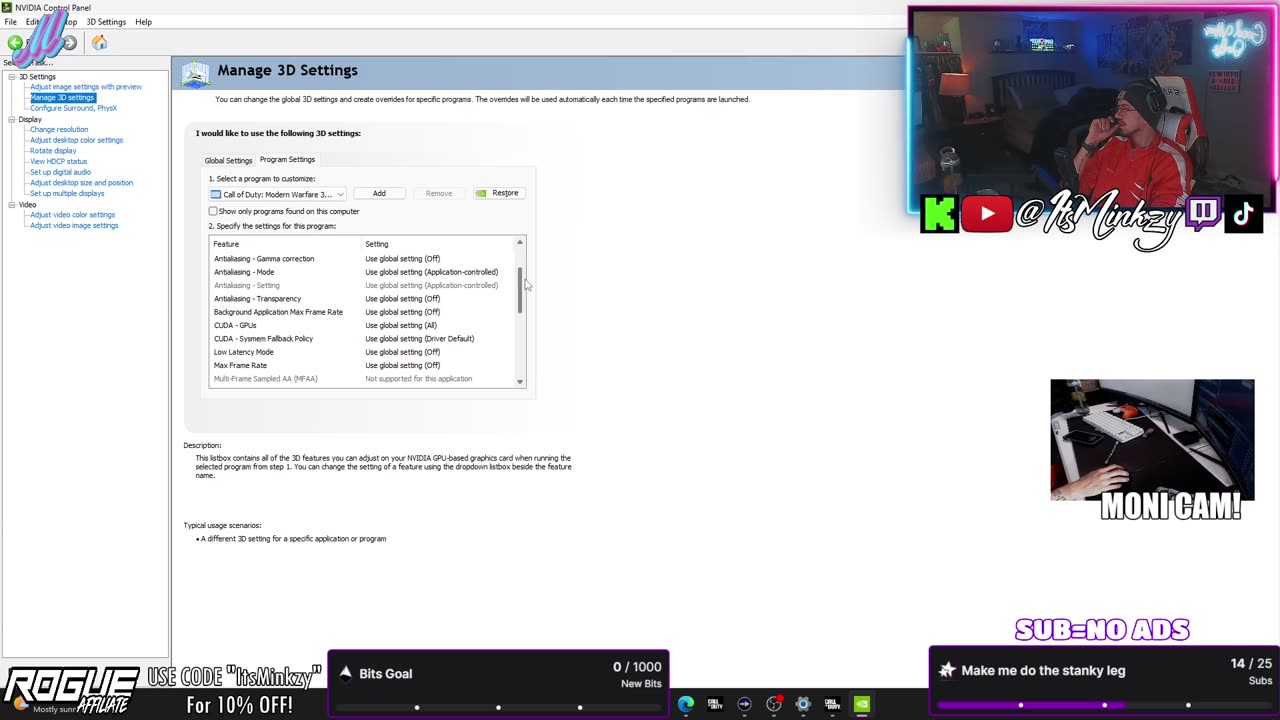Open the Max Frame Rate setting dropdown

[x=402, y=365]
